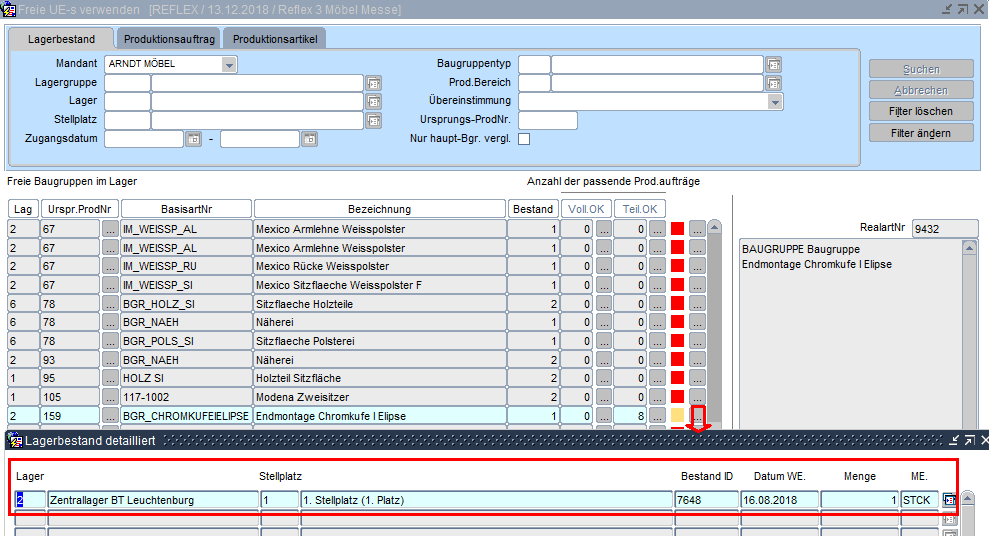Screen dimensions: 989x536
Task: Open calendar for Zugangsdatum end date
Action: tap(310, 139)
